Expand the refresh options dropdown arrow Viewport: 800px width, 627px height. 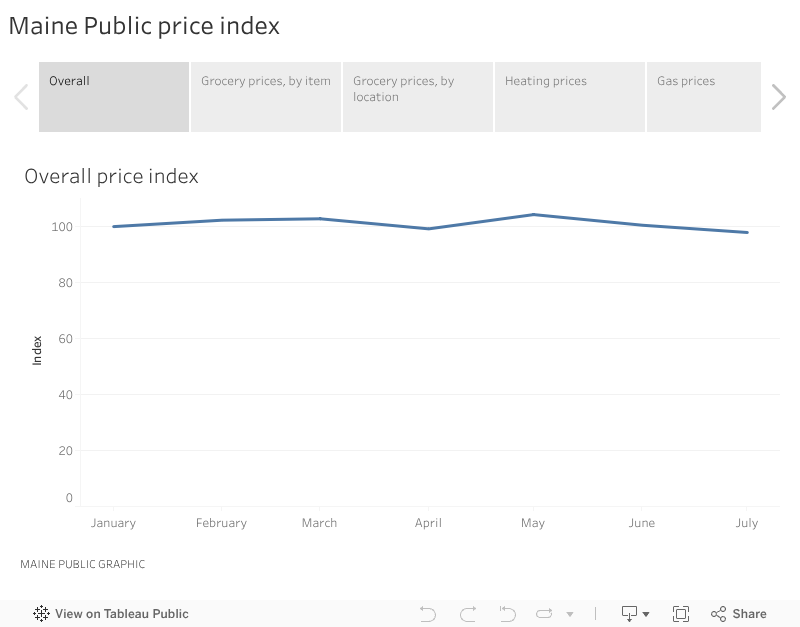click(570, 614)
